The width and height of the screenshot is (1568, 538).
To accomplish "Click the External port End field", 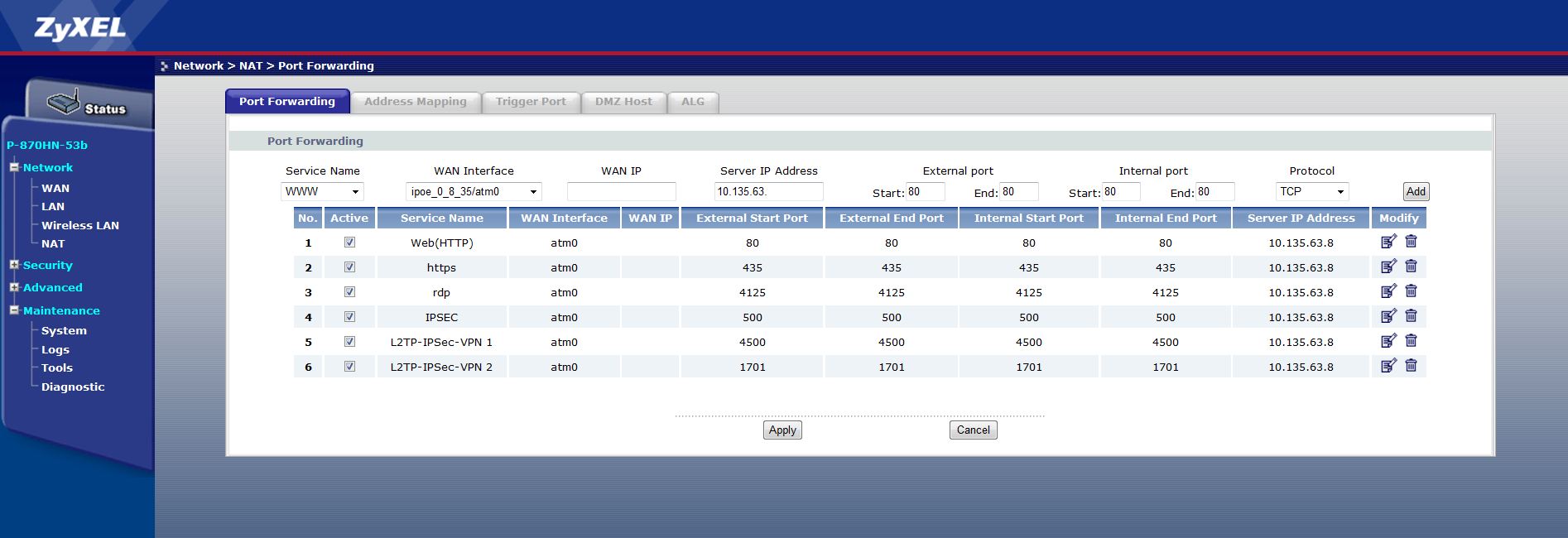I will click(x=1019, y=191).
